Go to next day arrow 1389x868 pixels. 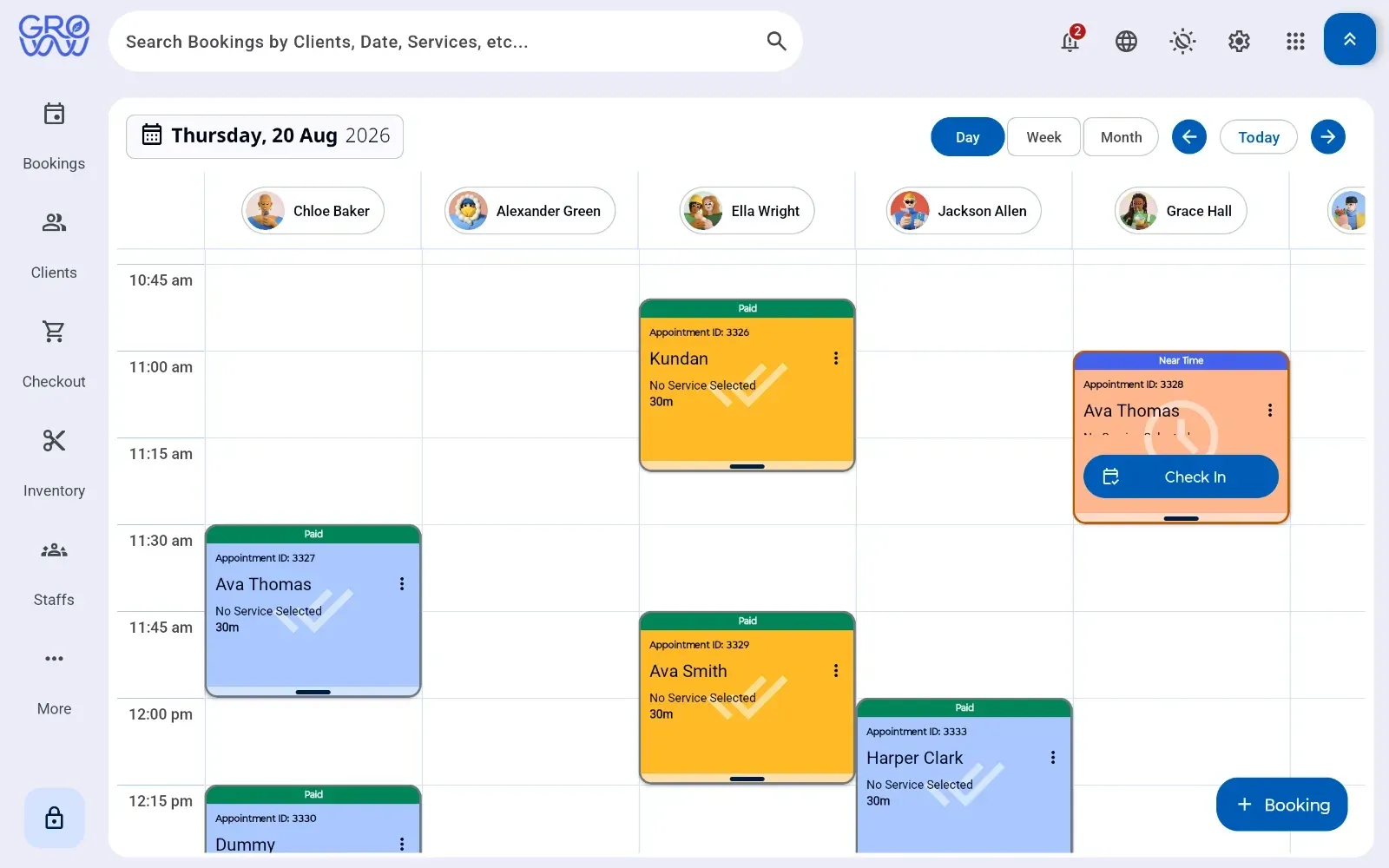pyautogui.click(x=1328, y=136)
